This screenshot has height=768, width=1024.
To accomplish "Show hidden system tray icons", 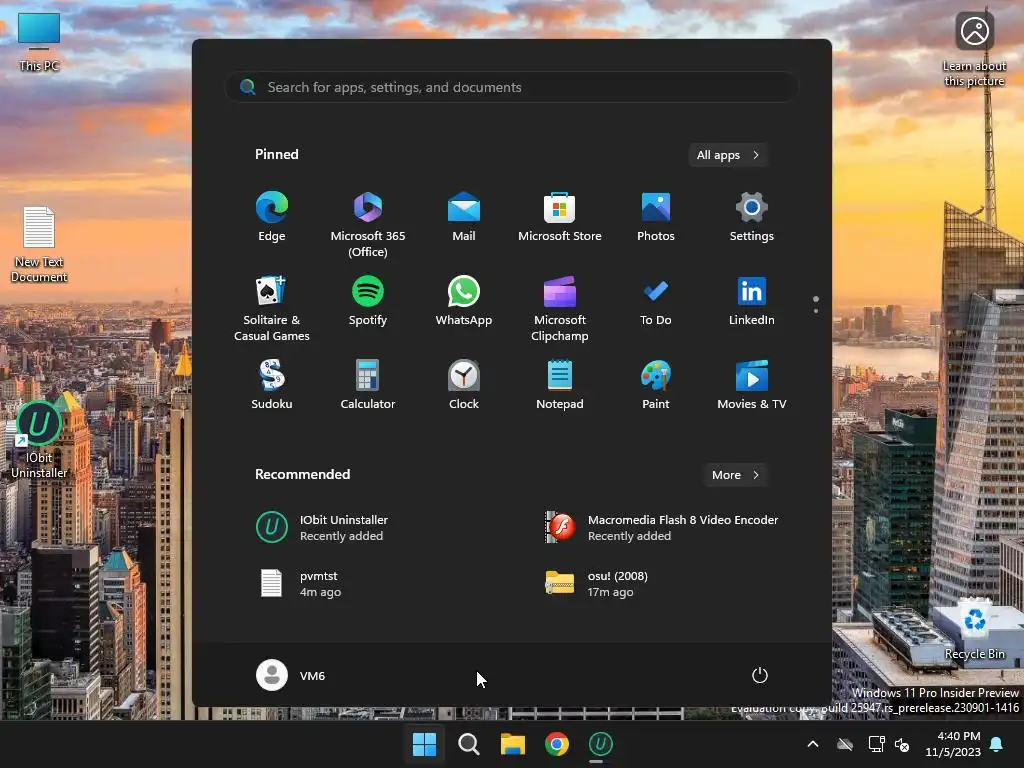I will coord(813,744).
